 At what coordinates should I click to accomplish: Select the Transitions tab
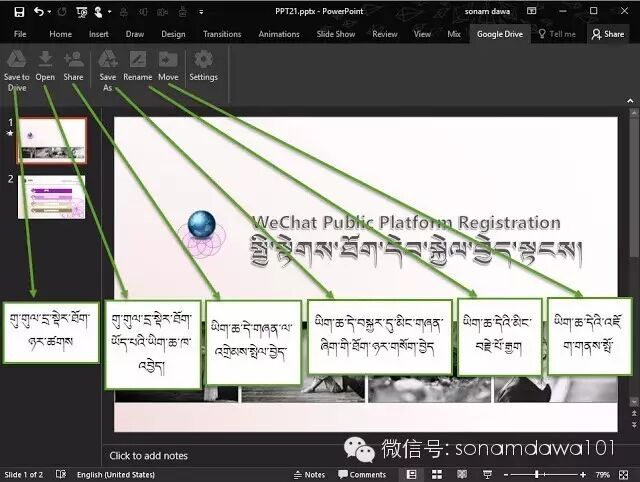click(x=222, y=34)
